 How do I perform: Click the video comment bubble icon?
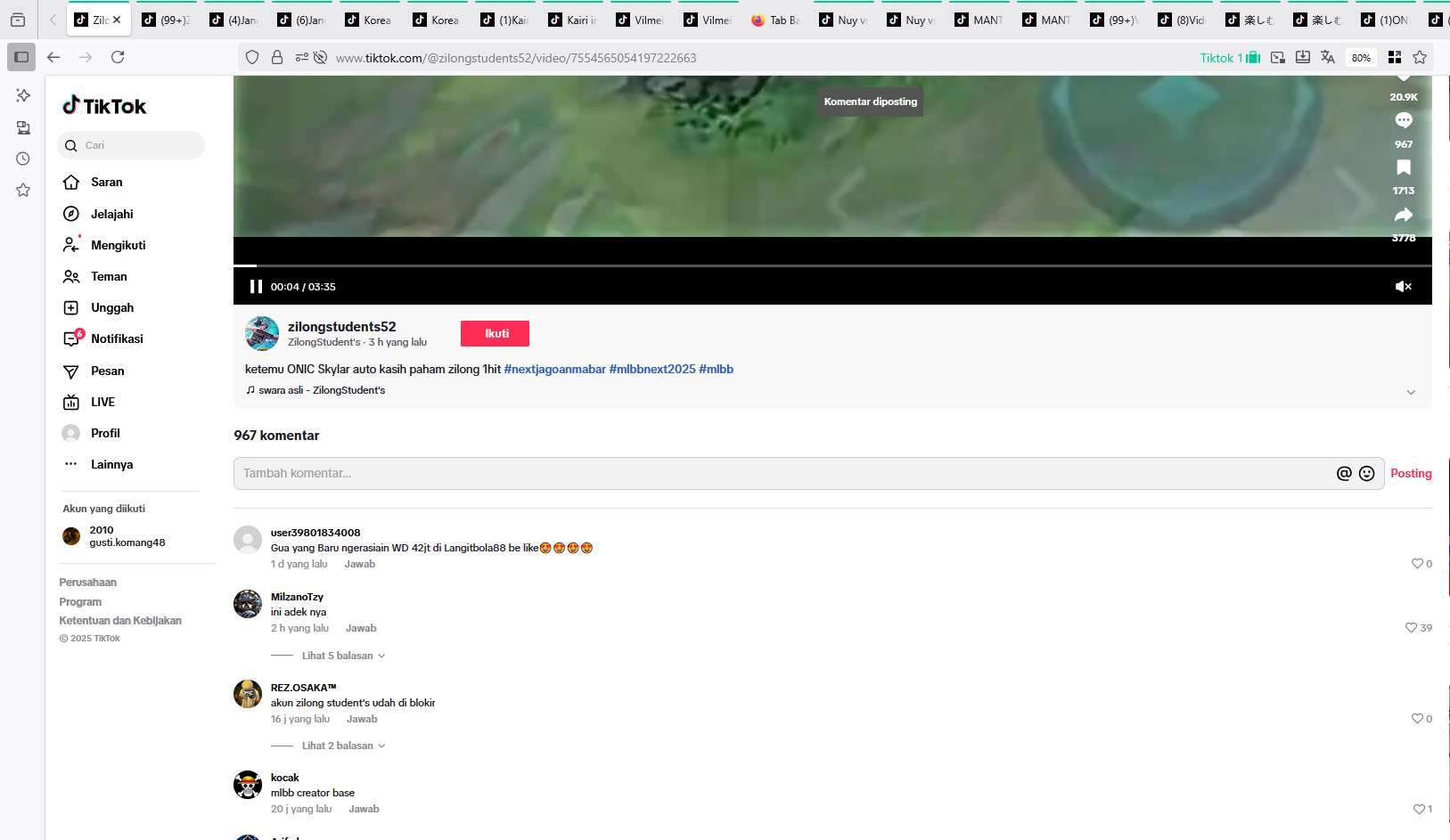(x=1404, y=120)
